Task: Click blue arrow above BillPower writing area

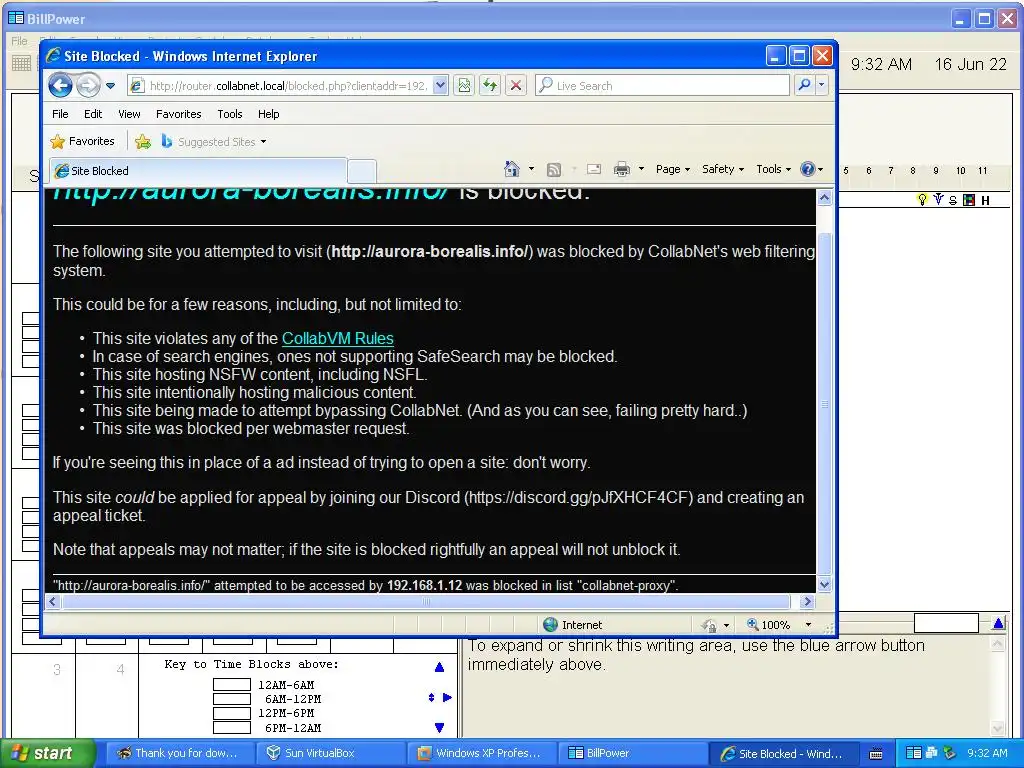Action: [999, 624]
